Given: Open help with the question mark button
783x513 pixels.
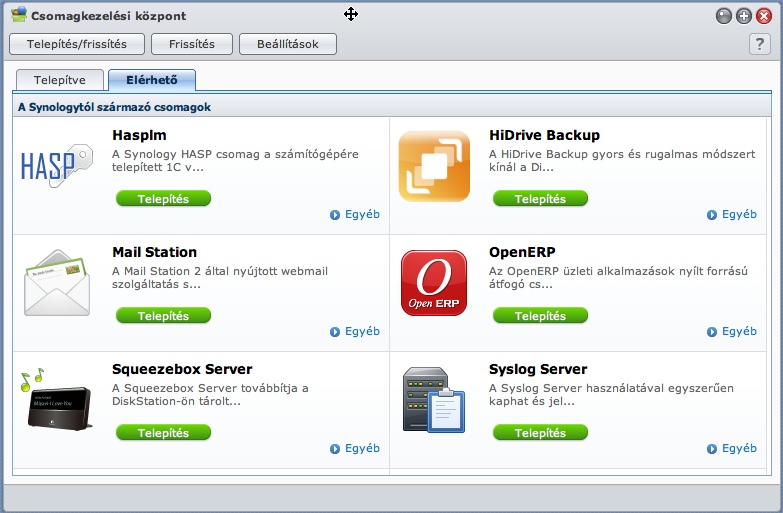Looking at the screenshot, I should (760, 44).
